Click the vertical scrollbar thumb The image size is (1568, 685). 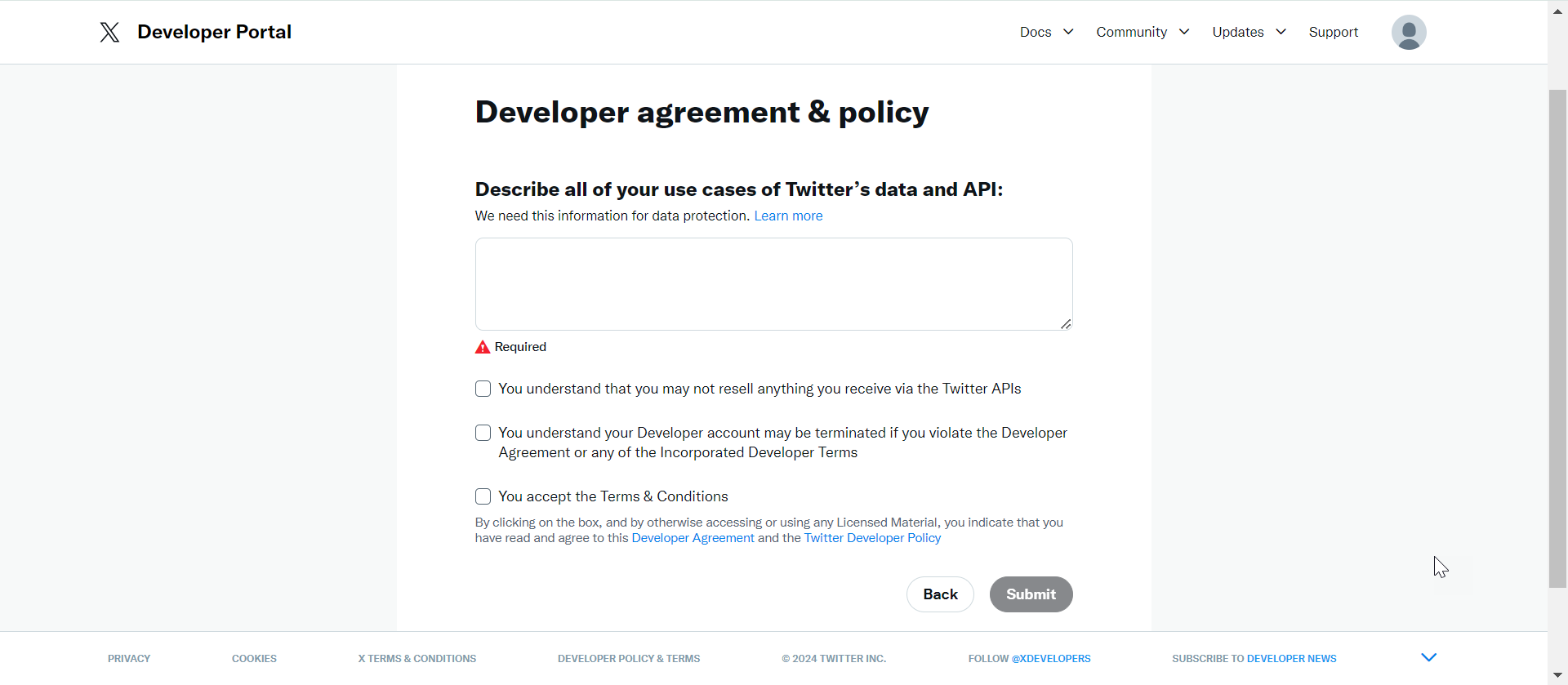[1557, 338]
